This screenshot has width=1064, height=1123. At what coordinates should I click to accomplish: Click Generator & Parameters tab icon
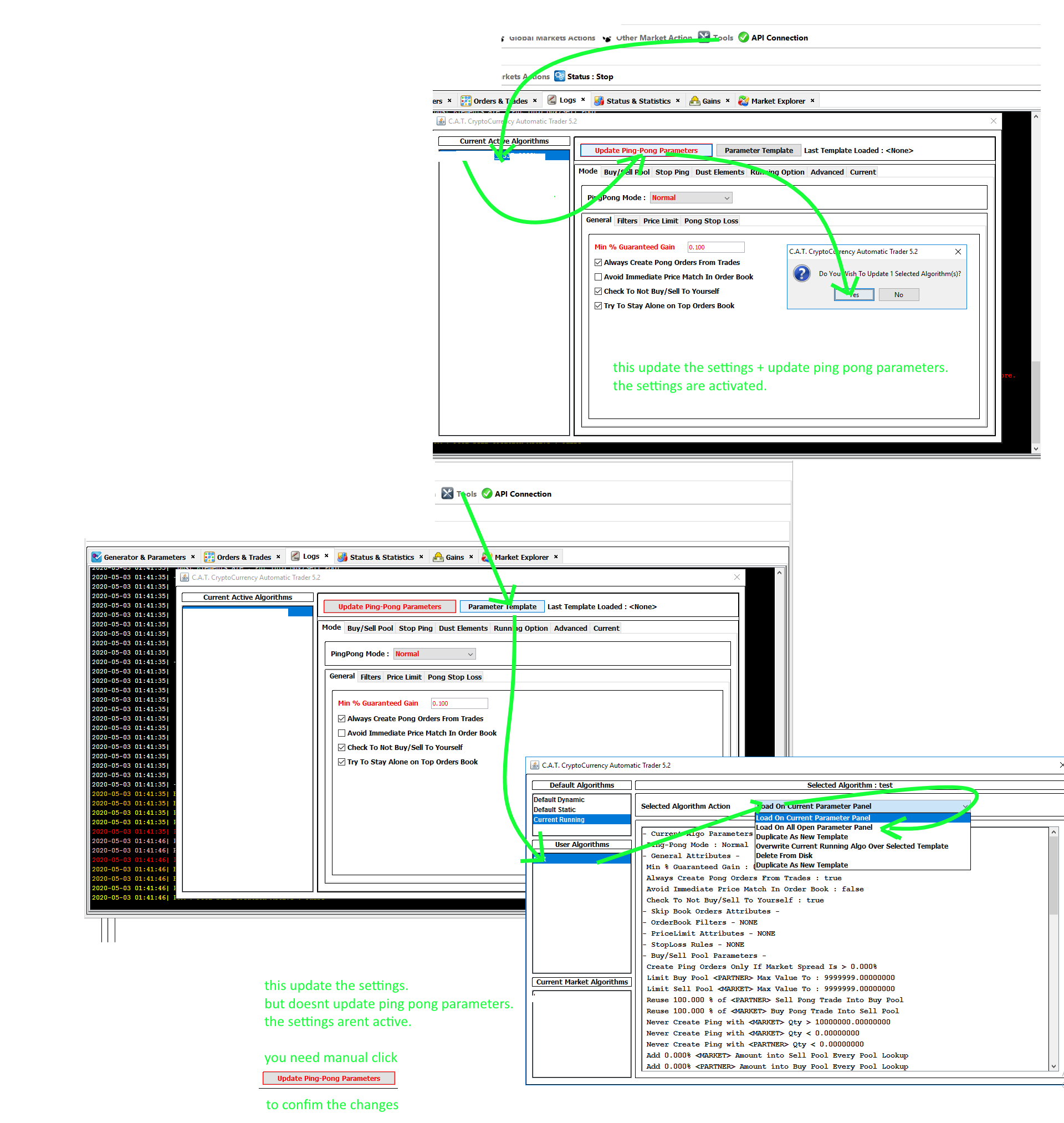point(96,557)
